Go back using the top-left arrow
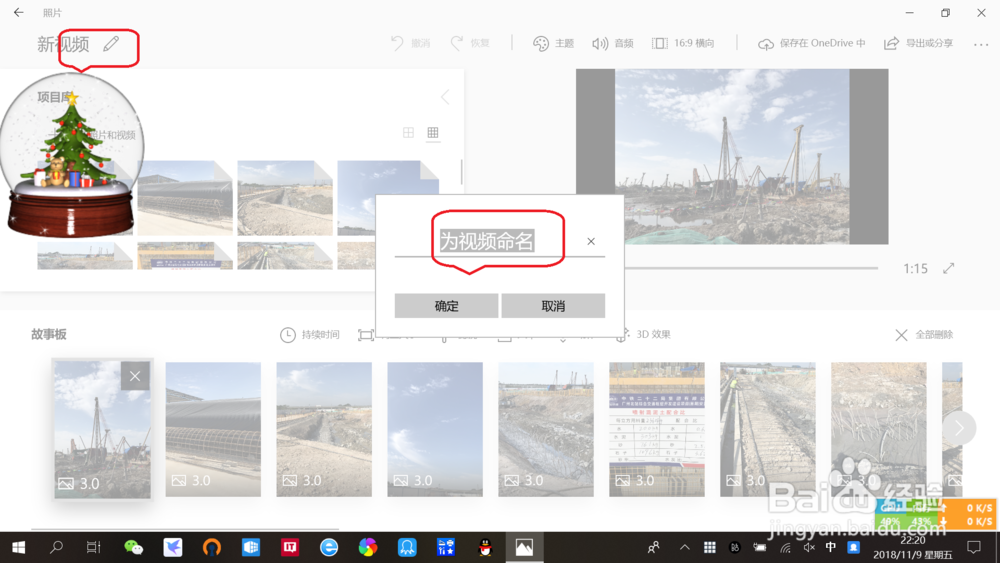1000x563 pixels. click(x=18, y=12)
